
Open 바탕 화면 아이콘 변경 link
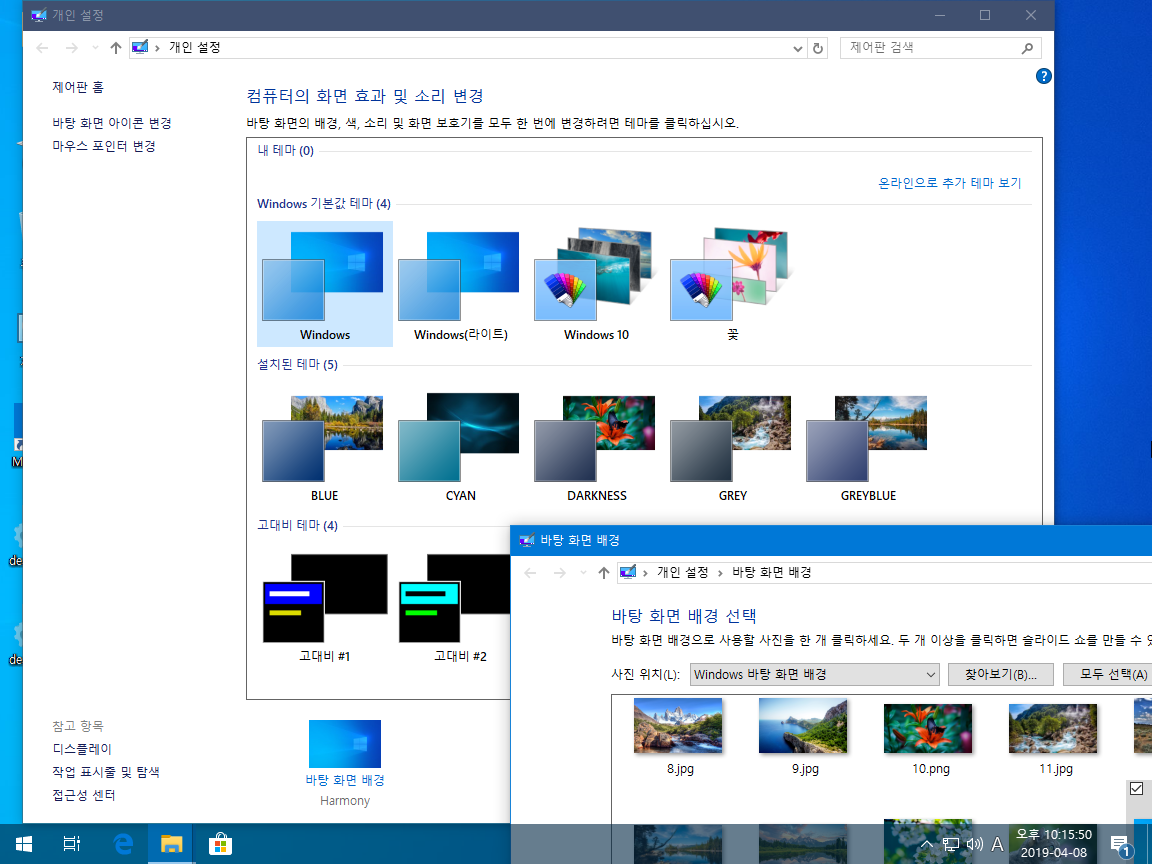pos(112,123)
